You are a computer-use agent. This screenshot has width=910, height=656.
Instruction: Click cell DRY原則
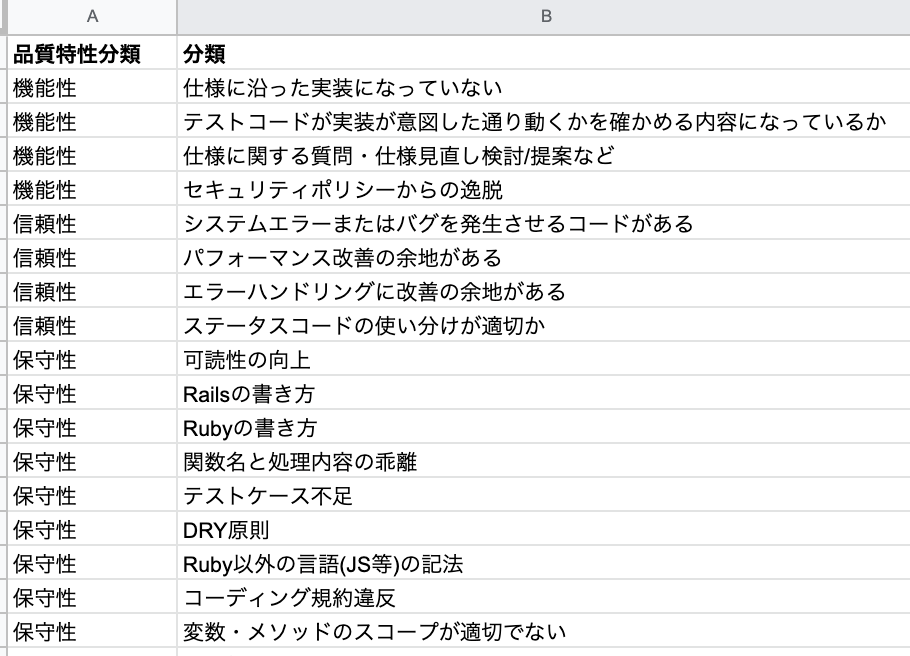[544, 529]
